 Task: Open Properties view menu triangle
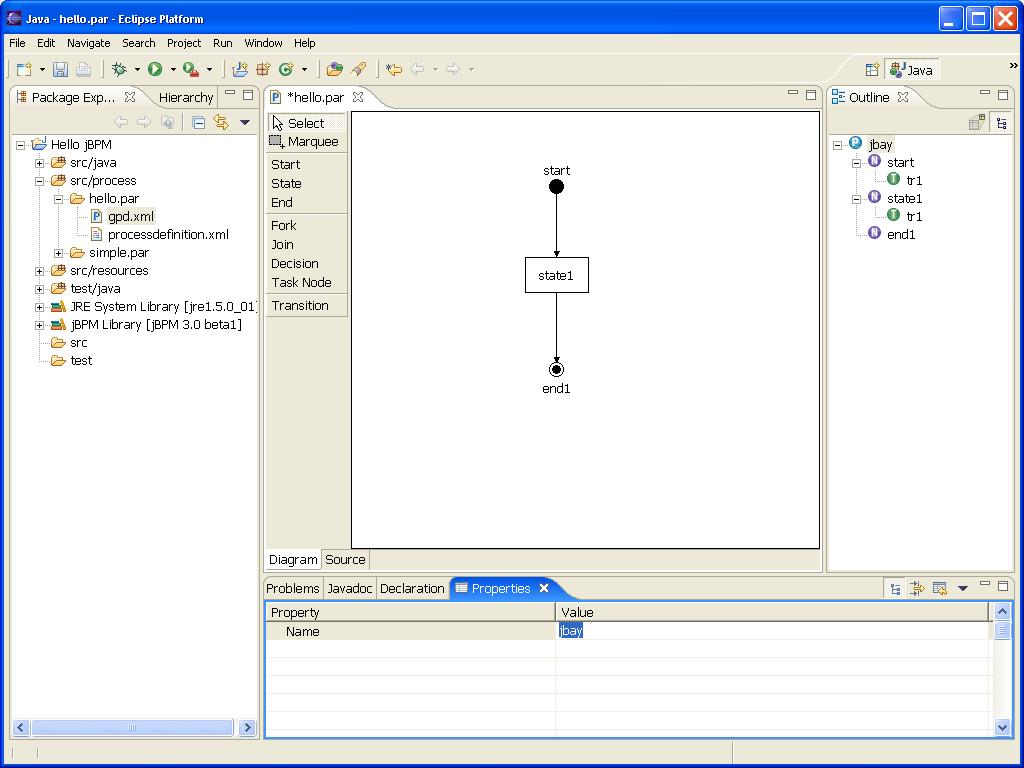tap(962, 588)
